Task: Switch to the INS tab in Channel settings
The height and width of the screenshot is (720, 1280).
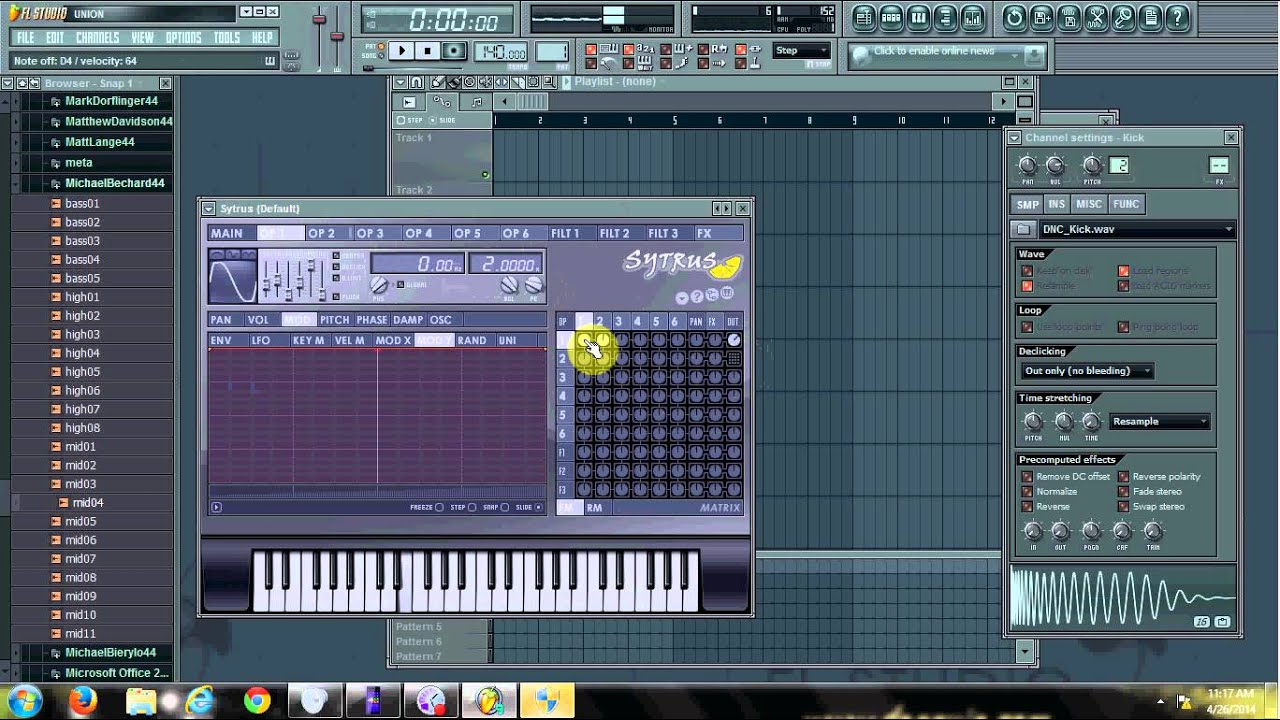Action: click(x=1057, y=204)
